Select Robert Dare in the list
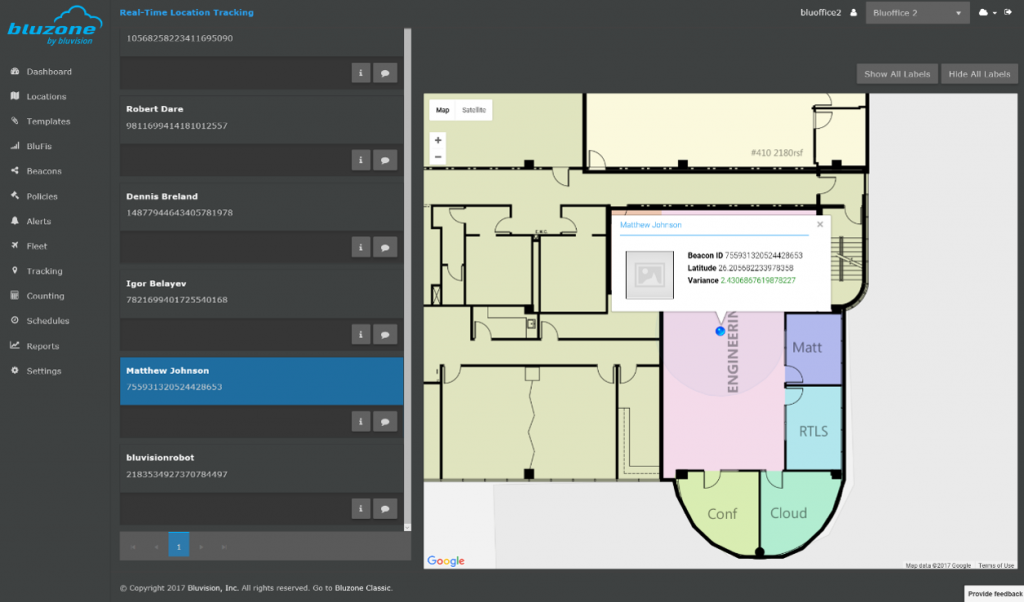 (x=261, y=119)
